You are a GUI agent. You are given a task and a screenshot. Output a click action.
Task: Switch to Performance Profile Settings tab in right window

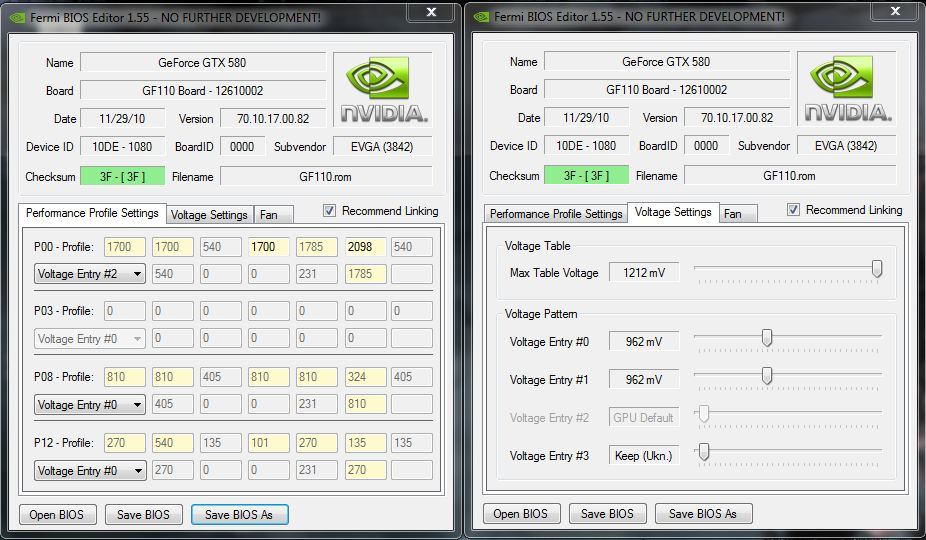coord(556,213)
